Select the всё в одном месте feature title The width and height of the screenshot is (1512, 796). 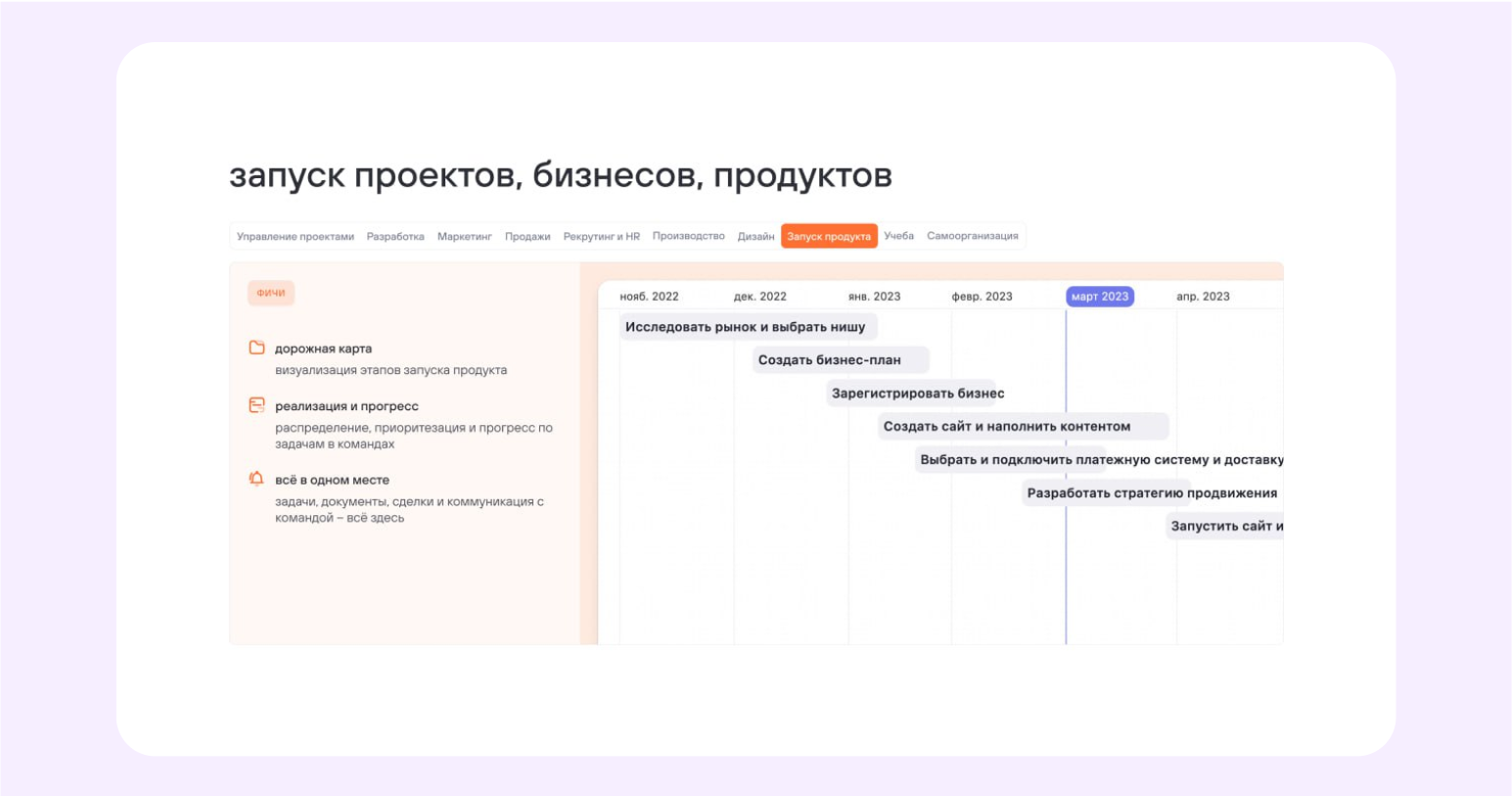point(332,480)
